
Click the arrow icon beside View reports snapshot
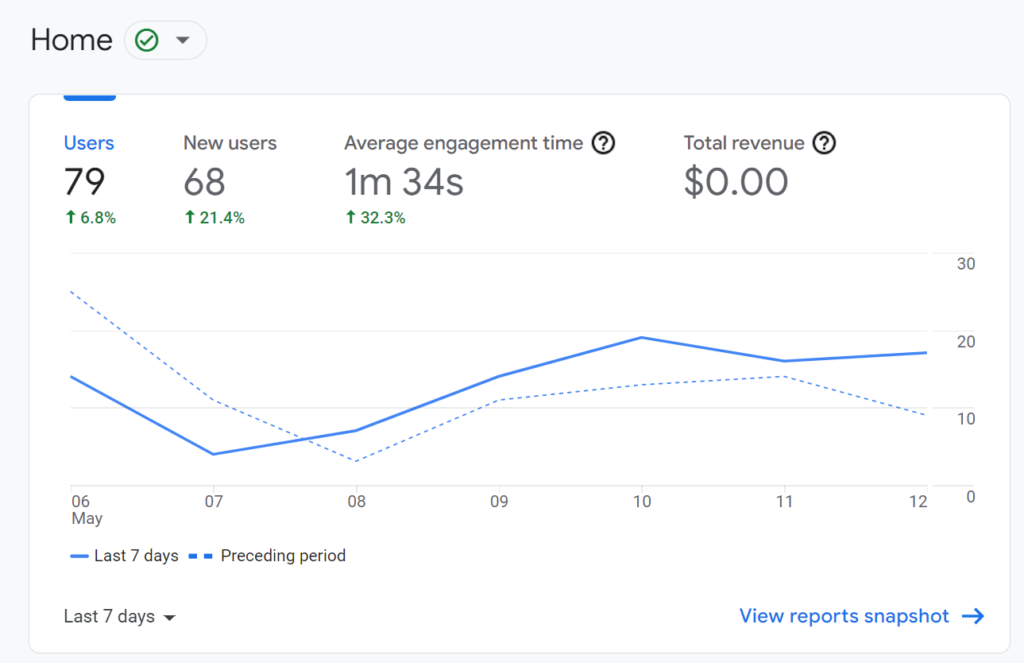pyautogui.click(x=974, y=616)
